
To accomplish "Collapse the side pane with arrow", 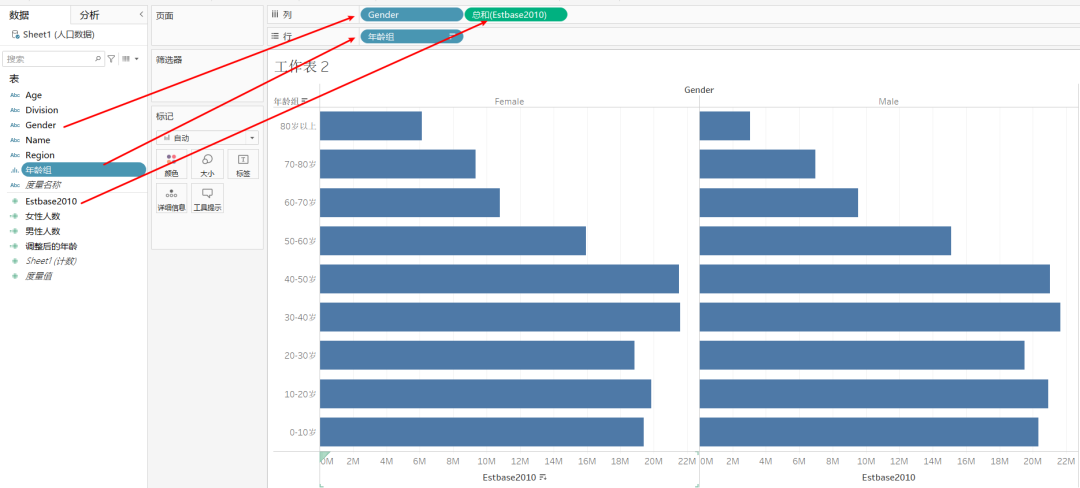I will [141, 14].
